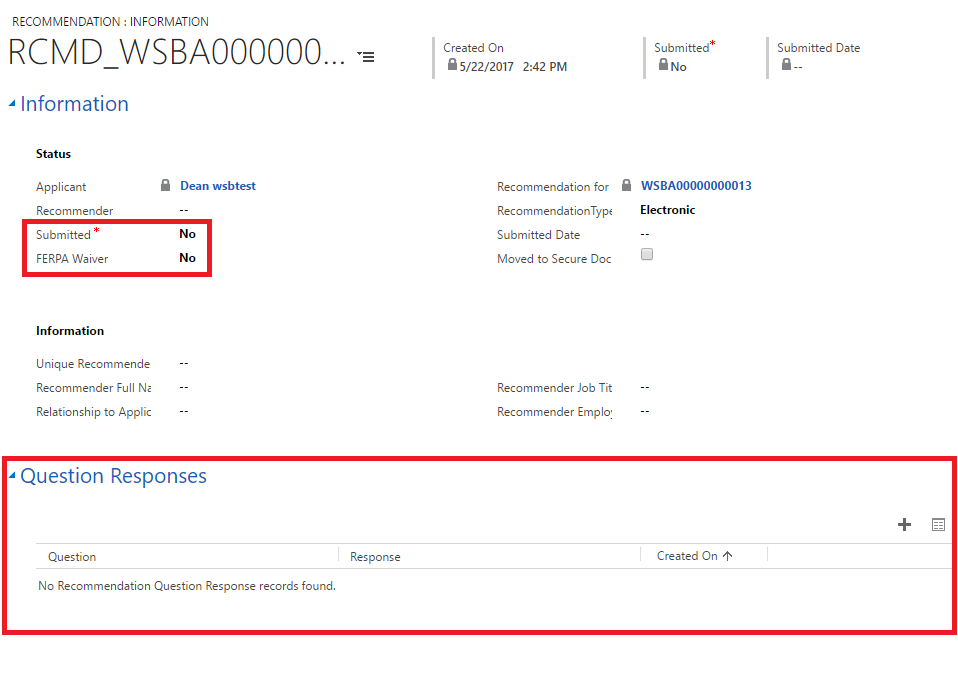Sort grid by Question column header
The height and width of the screenshot is (687, 958).
point(72,557)
